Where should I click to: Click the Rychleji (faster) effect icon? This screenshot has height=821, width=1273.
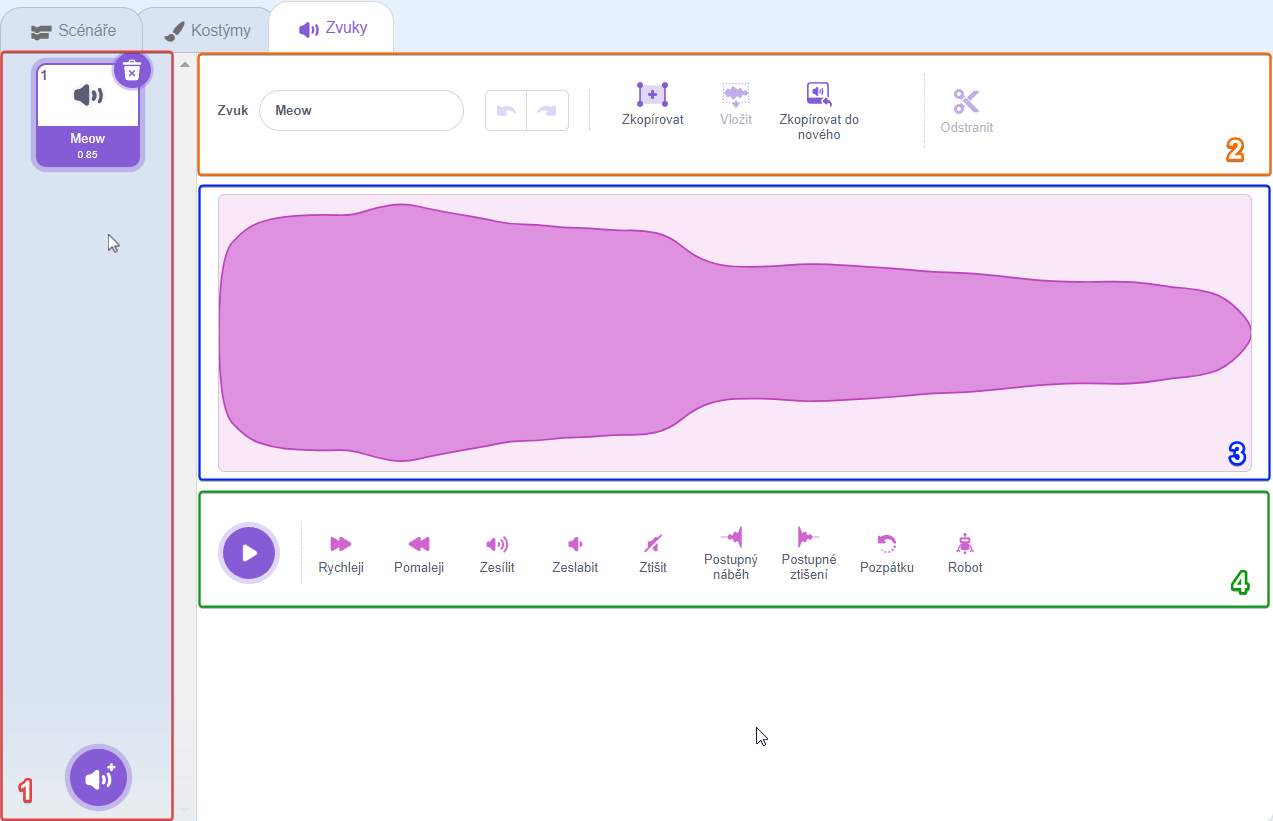(x=341, y=544)
